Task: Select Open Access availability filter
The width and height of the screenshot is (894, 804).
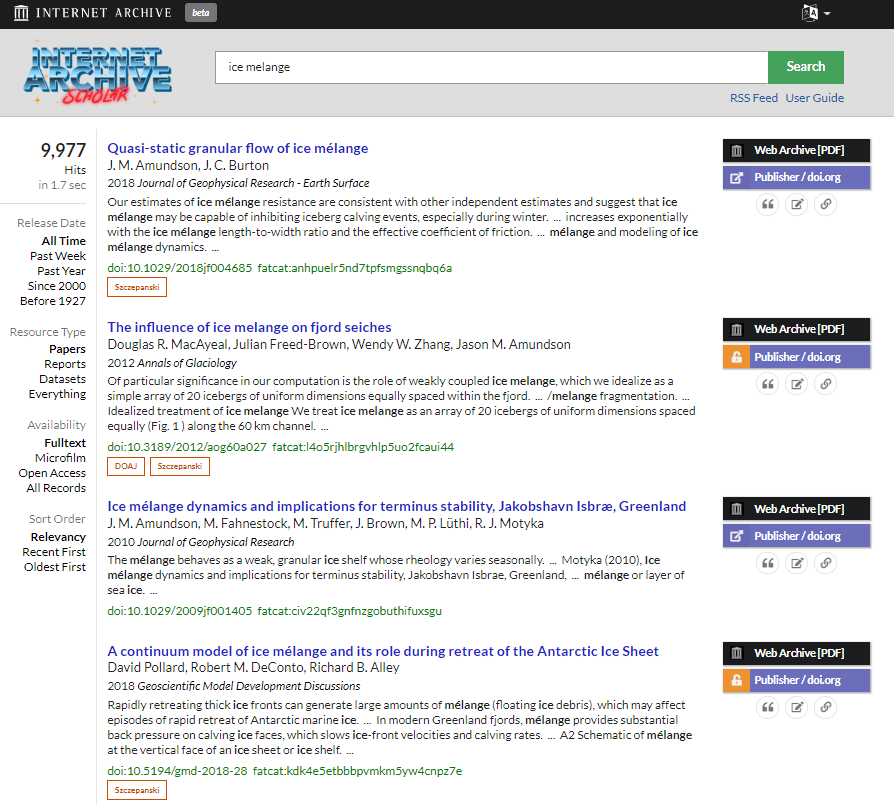Action: click(x=52, y=473)
